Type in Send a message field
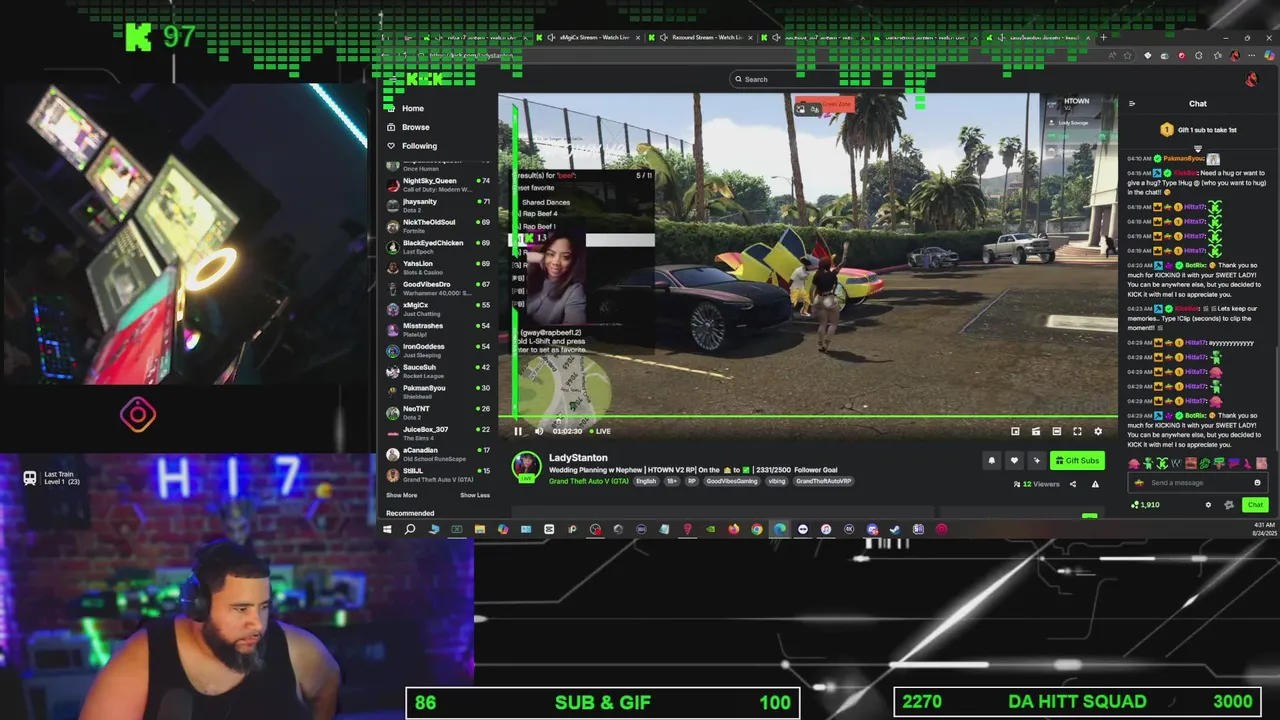Screen dimensions: 1280x720 point(1197,483)
